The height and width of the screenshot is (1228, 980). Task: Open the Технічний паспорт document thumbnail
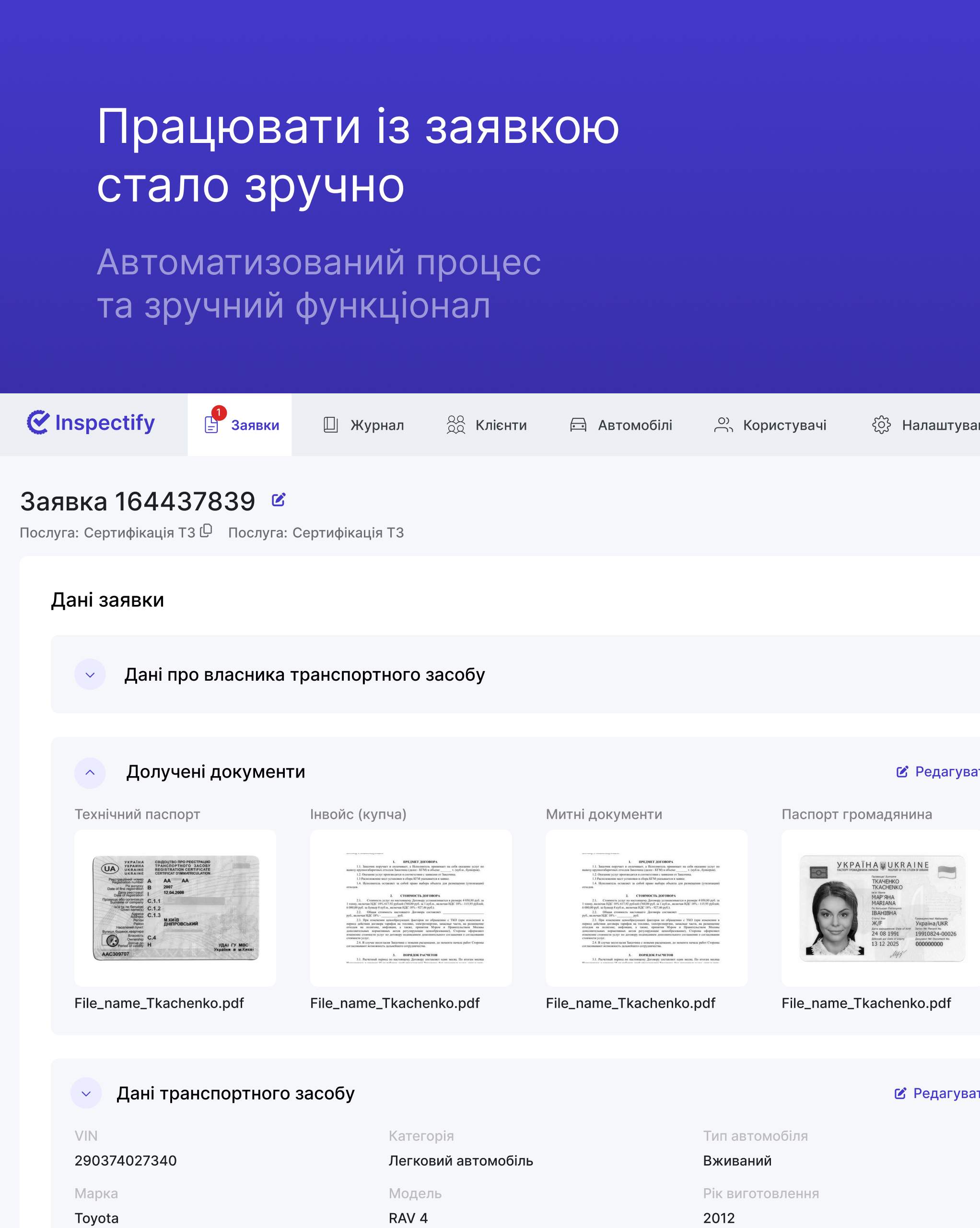[x=175, y=908]
